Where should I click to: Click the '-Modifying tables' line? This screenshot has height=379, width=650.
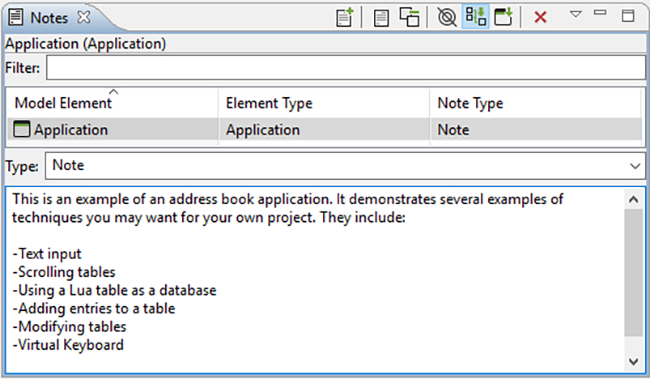[x=69, y=327]
